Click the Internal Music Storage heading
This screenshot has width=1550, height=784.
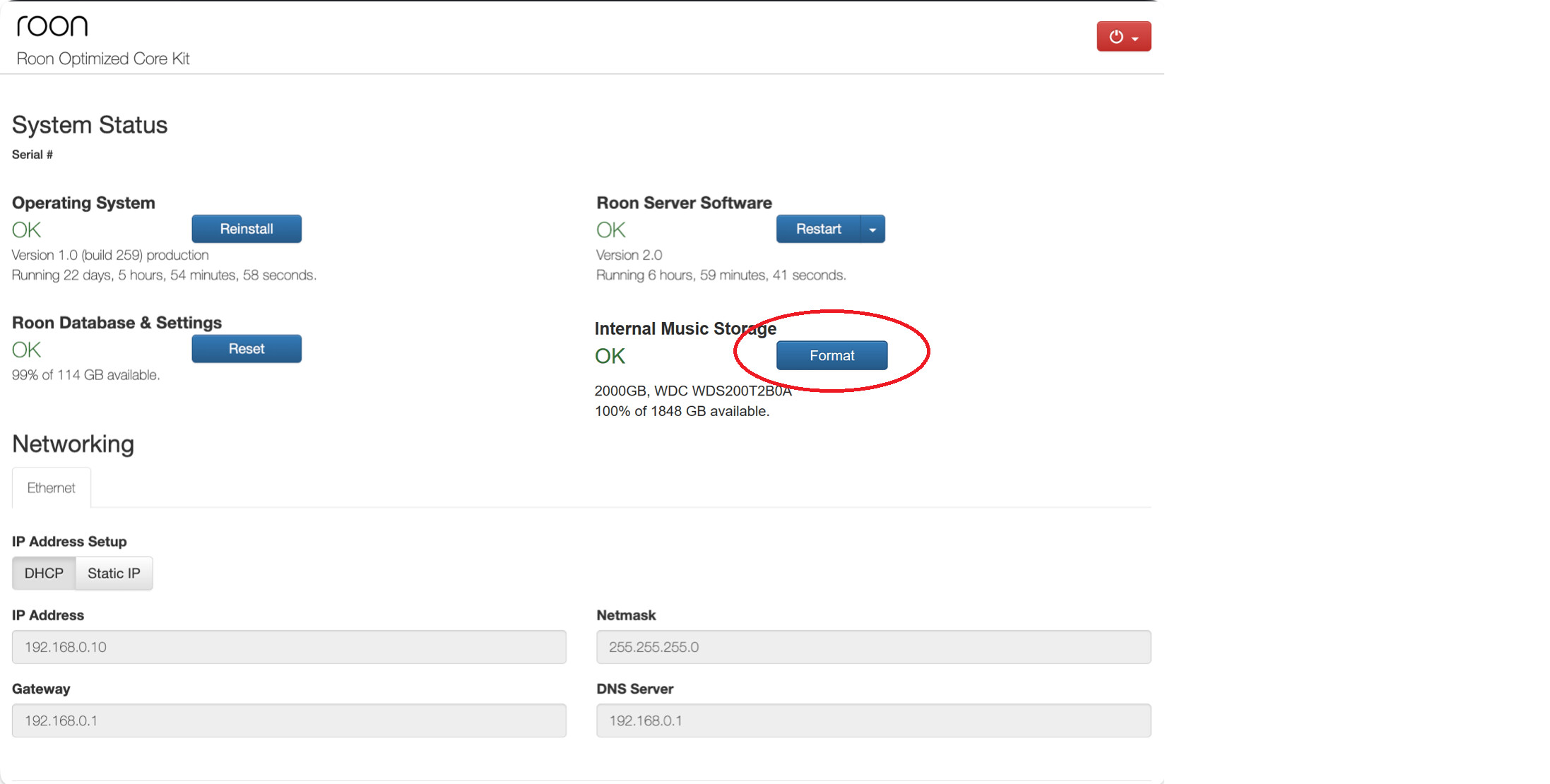[x=685, y=329]
